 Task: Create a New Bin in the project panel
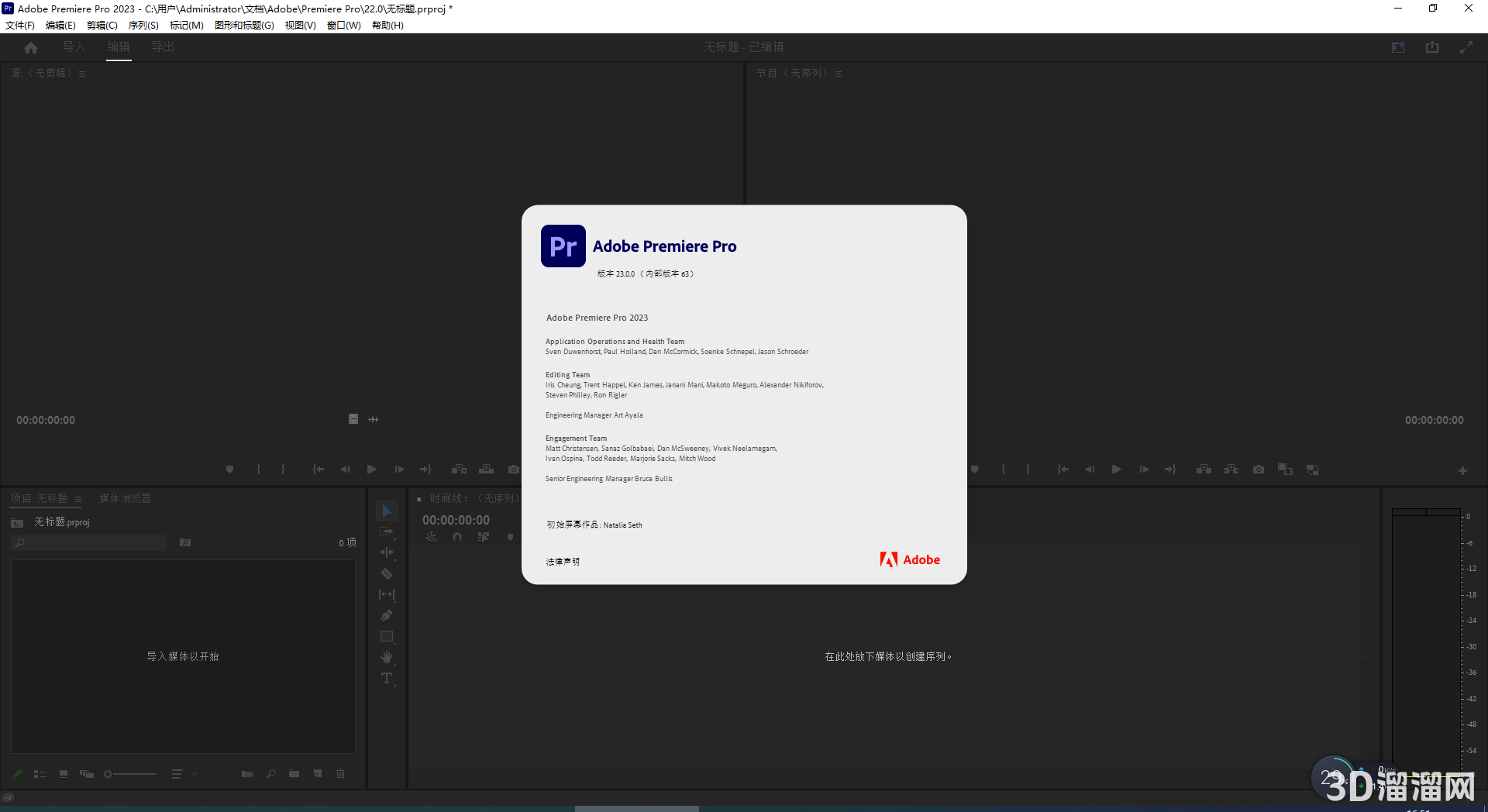(294, 773)
